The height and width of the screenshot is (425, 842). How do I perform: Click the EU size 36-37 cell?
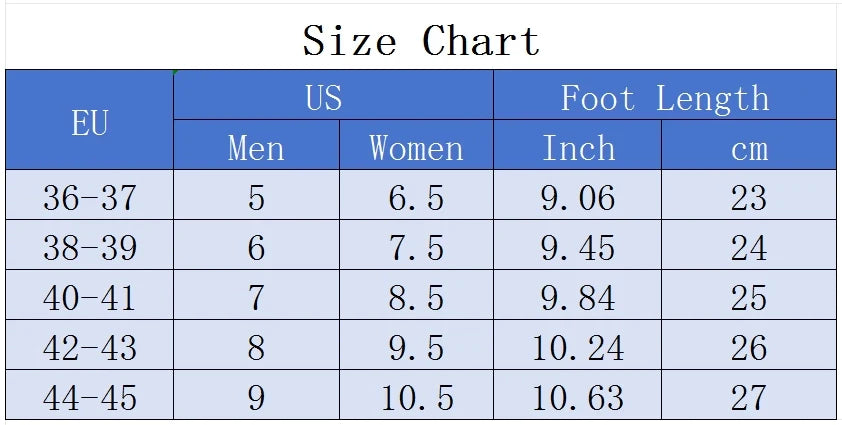pyautogui.click(x=89, y=198)
